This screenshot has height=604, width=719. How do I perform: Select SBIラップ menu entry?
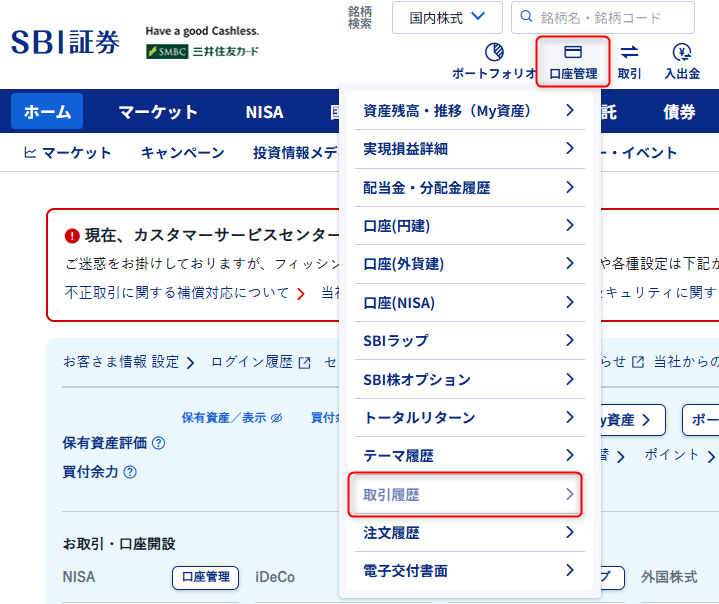470,341
